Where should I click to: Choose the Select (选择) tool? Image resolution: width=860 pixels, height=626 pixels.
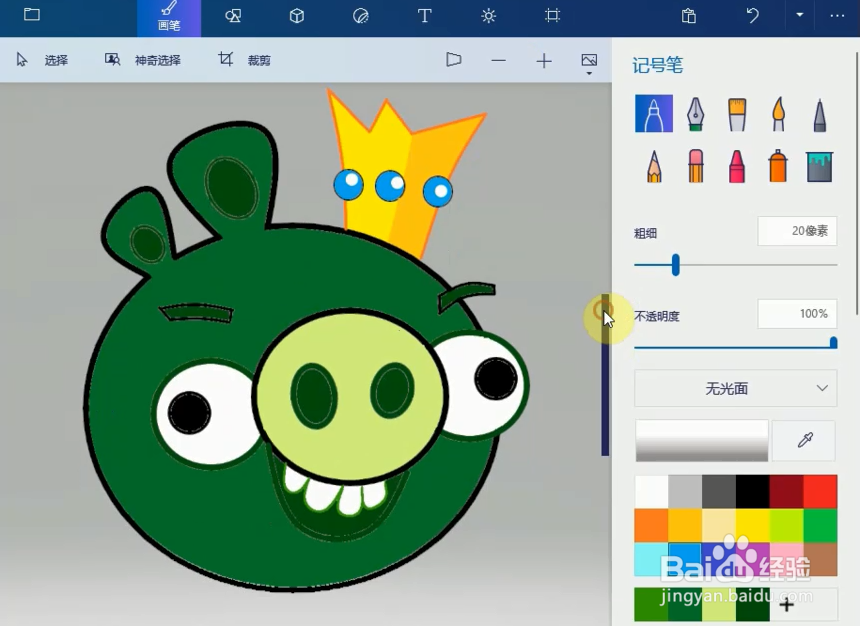click(42, 60)
